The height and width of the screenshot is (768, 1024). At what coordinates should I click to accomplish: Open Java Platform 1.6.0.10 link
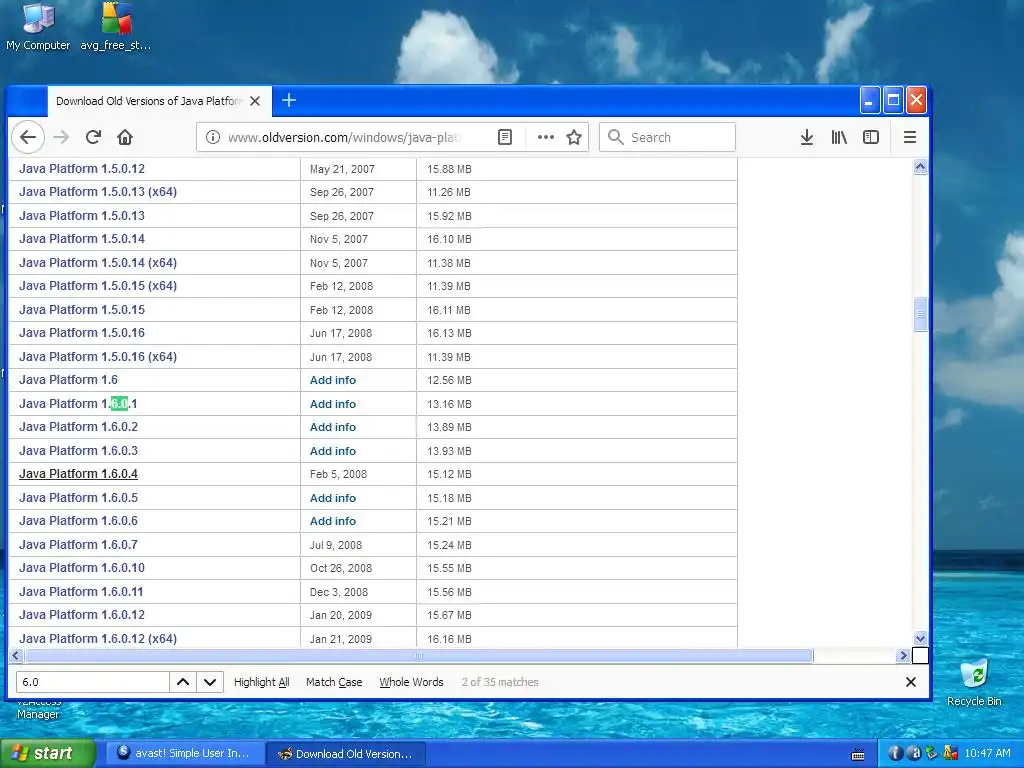[82, 568]
